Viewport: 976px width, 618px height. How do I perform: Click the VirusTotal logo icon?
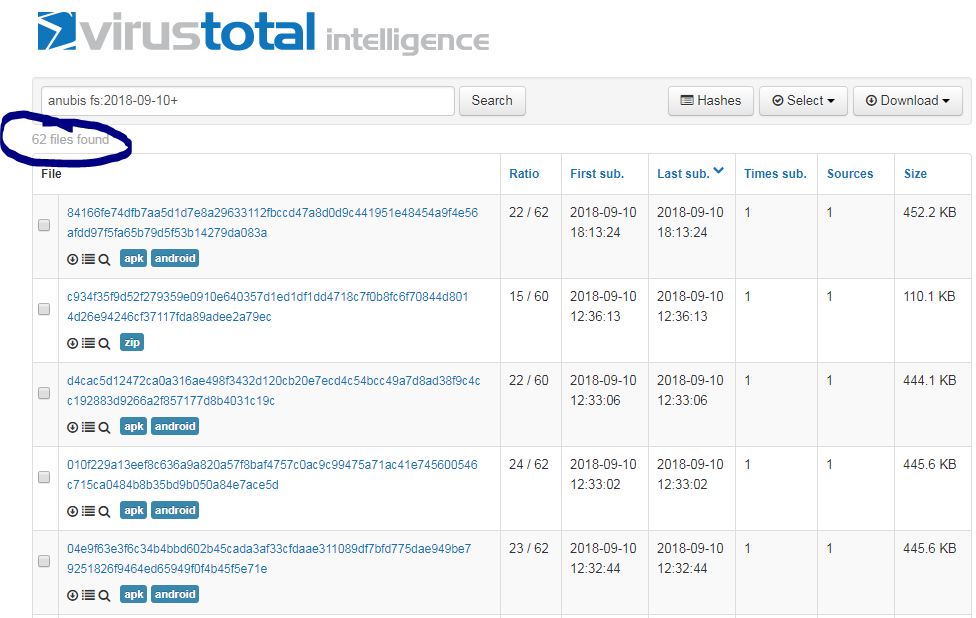click(57, 30)
